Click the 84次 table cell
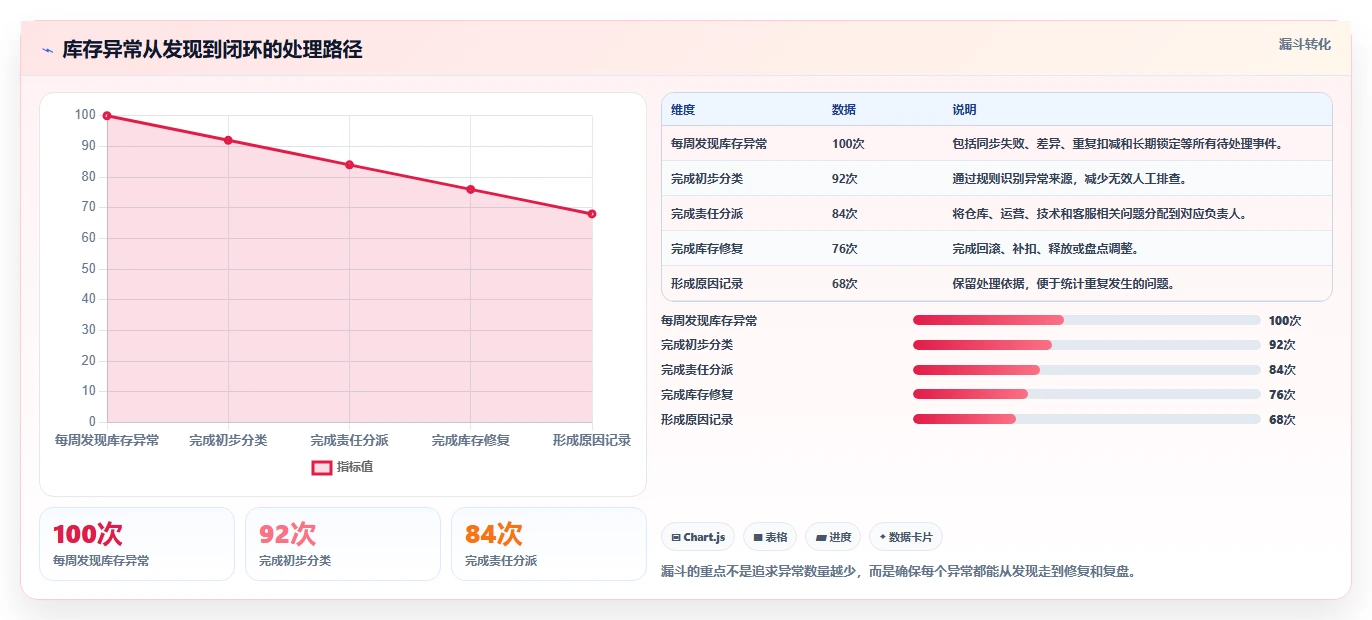Viewport: 1372px width, 620px height. pos(882,213)
